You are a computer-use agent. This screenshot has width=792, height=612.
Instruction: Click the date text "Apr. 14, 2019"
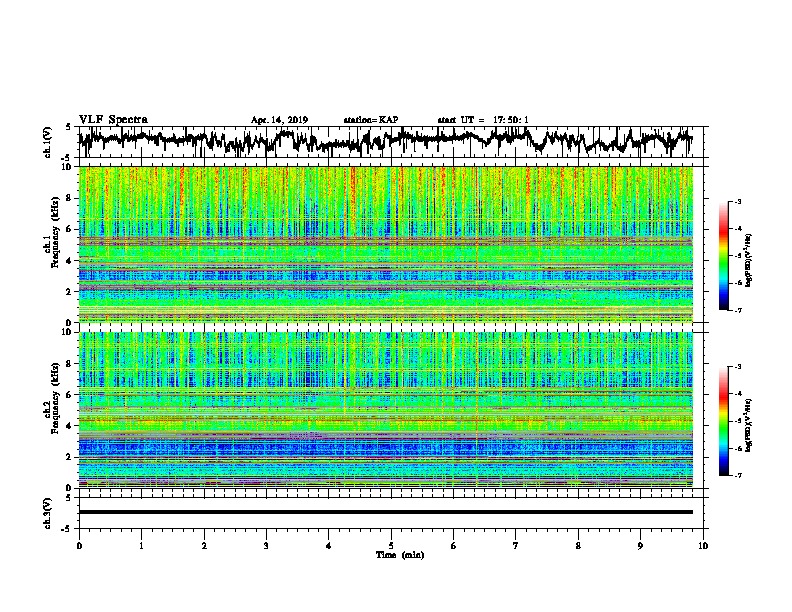click(279, 120)
